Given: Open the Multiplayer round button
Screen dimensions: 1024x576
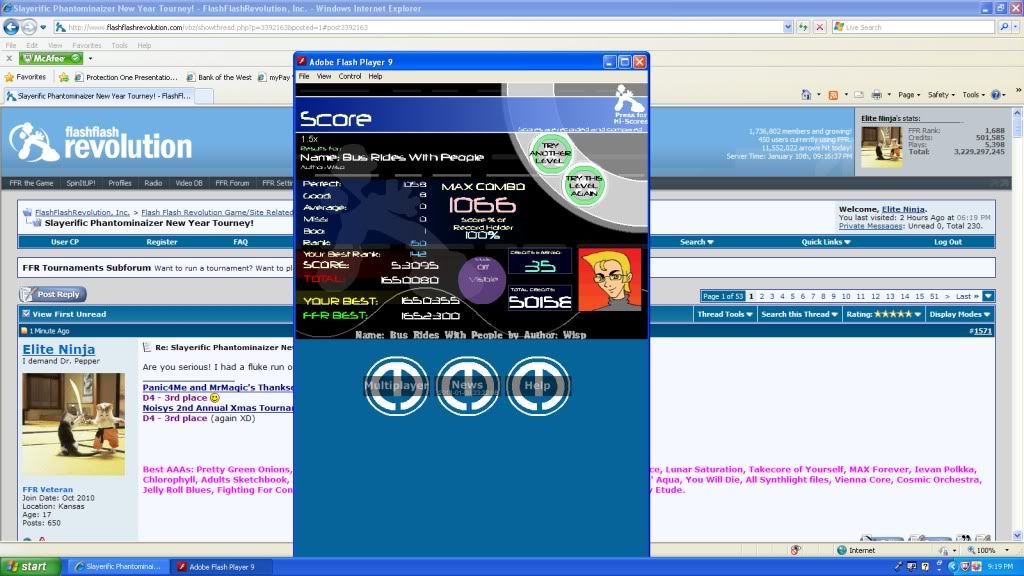Looking at the screenshot, I should pyautogui.click(x=396, y=385).
